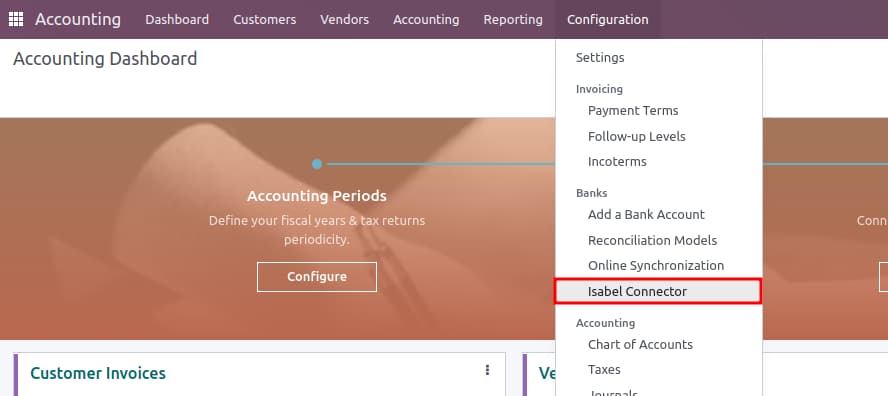Collapse the Configuration menu
Screen dimensions: 888x396
[608, 19]
